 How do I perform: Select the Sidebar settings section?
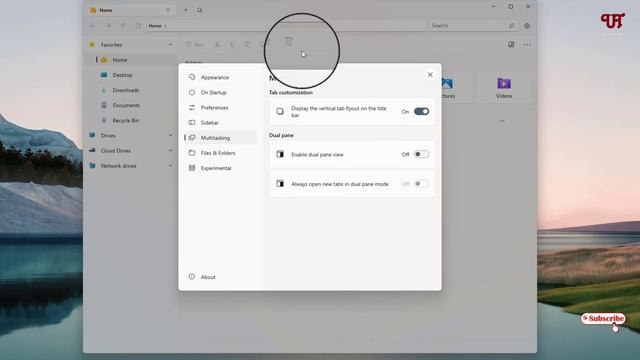tap(220, 123)
